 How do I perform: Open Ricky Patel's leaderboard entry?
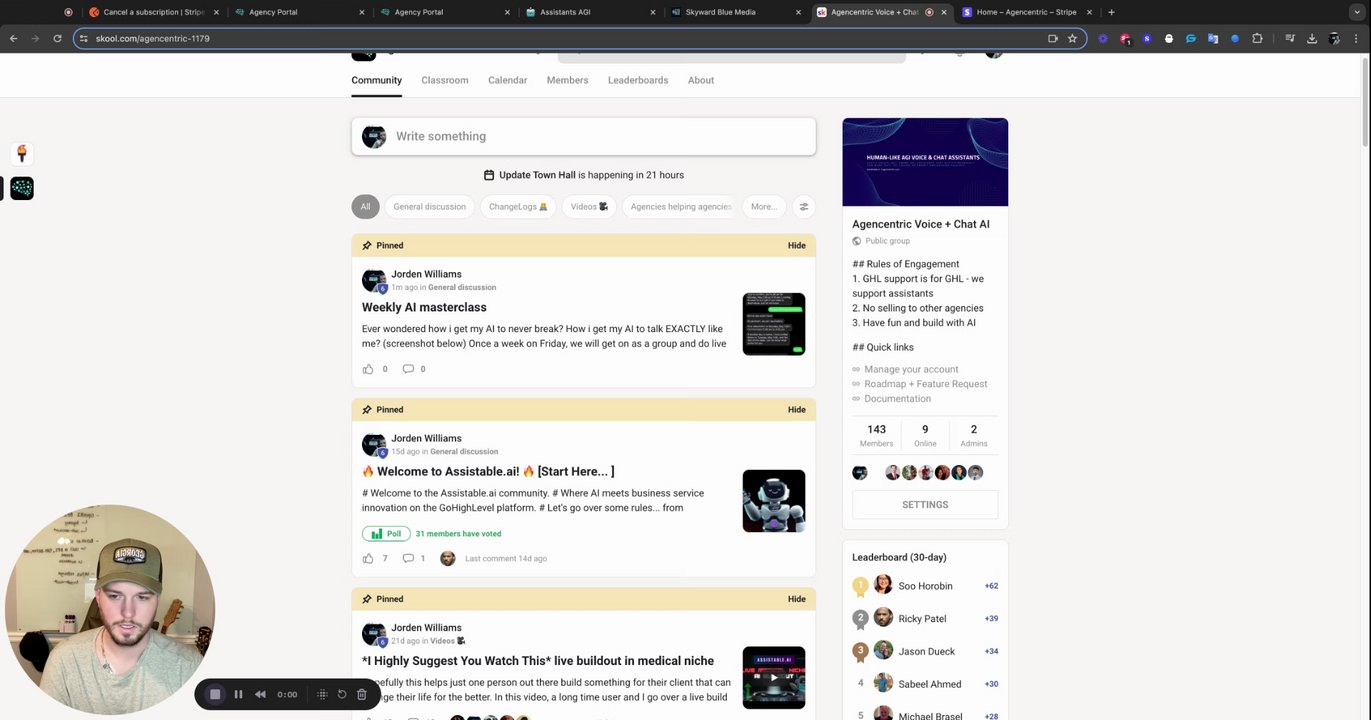pyautogui.click(x=922, y=619)
